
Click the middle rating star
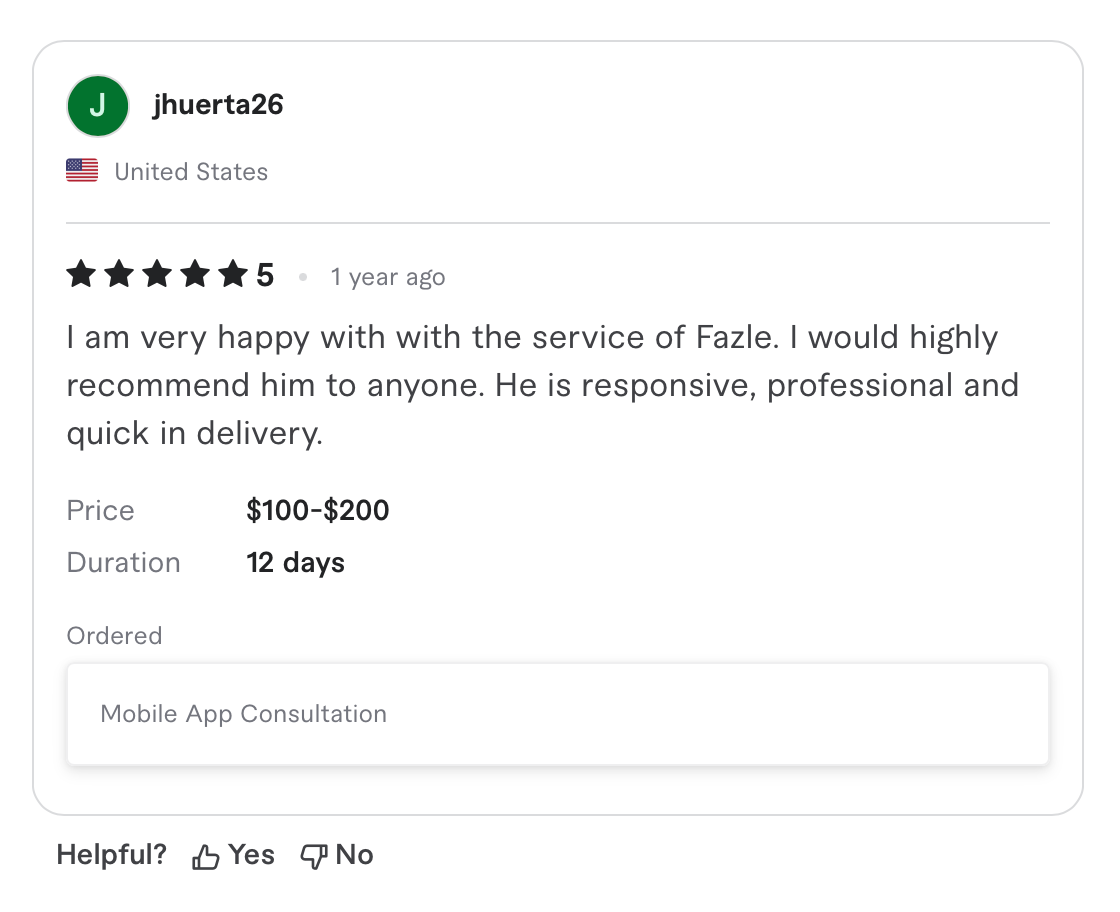[x=157, y=273]
